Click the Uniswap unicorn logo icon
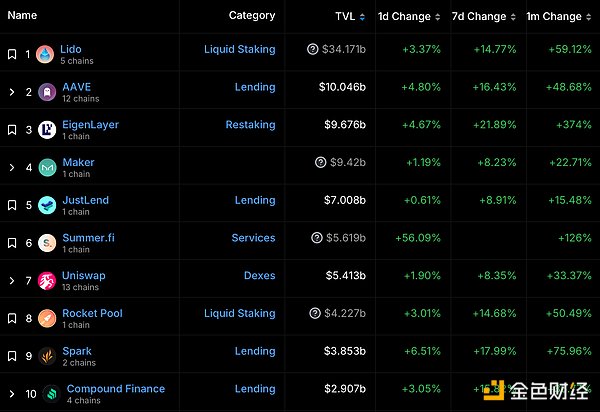 click(x=47, y=281)
